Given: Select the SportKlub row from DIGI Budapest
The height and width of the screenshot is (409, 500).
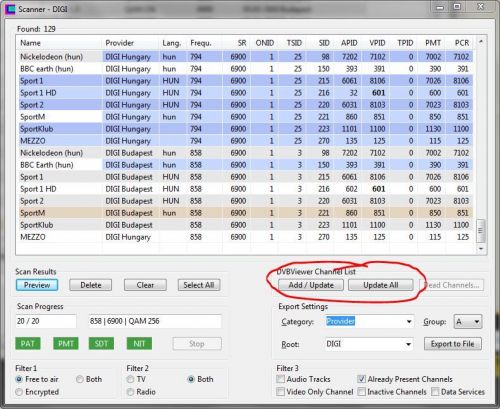Looking at the screenshot, I should (x=245, y=225).
